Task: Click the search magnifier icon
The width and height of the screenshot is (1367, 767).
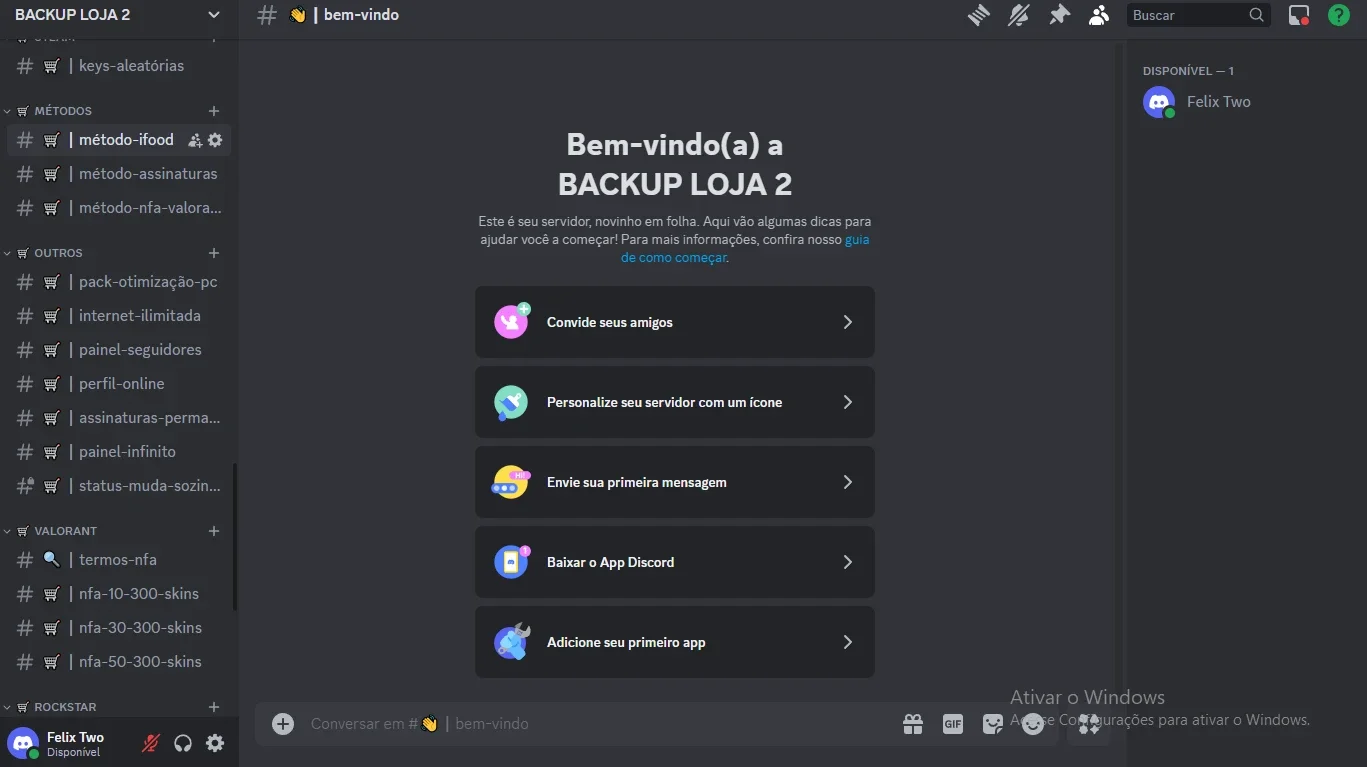Action: pyautogui.click(x=1257, y=15)
